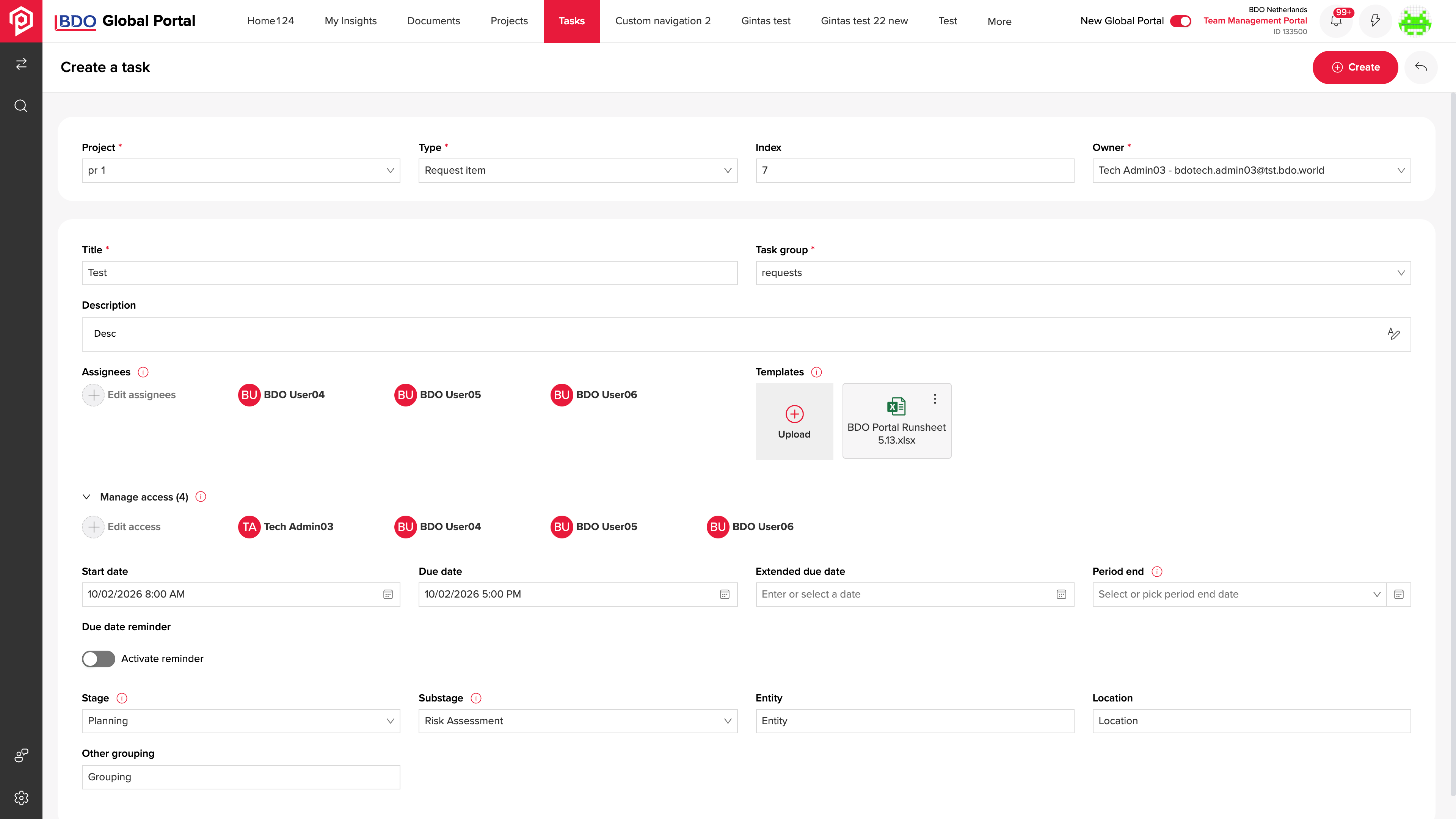Go to the Home124 tab

pos(271,21)
